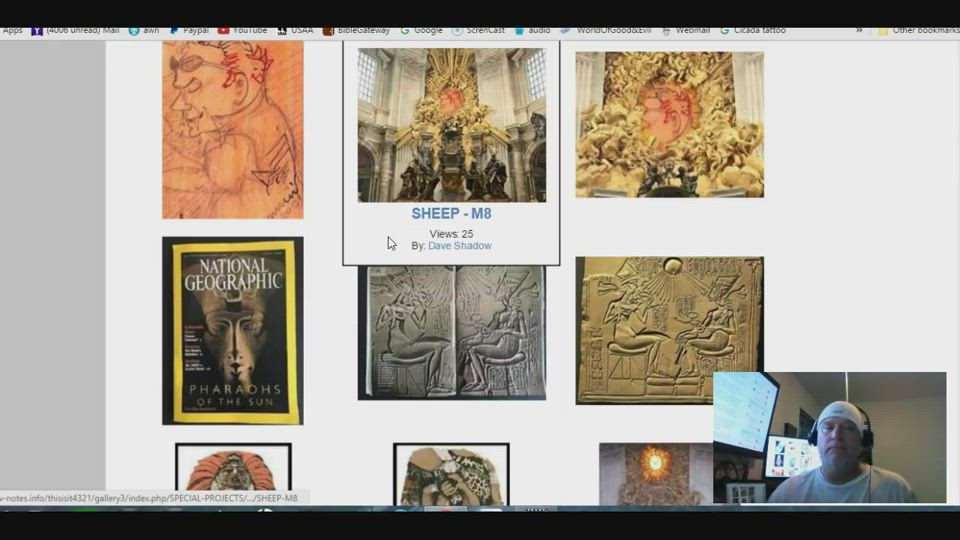Open the YouTube bookmark

(x=242, y=30)
